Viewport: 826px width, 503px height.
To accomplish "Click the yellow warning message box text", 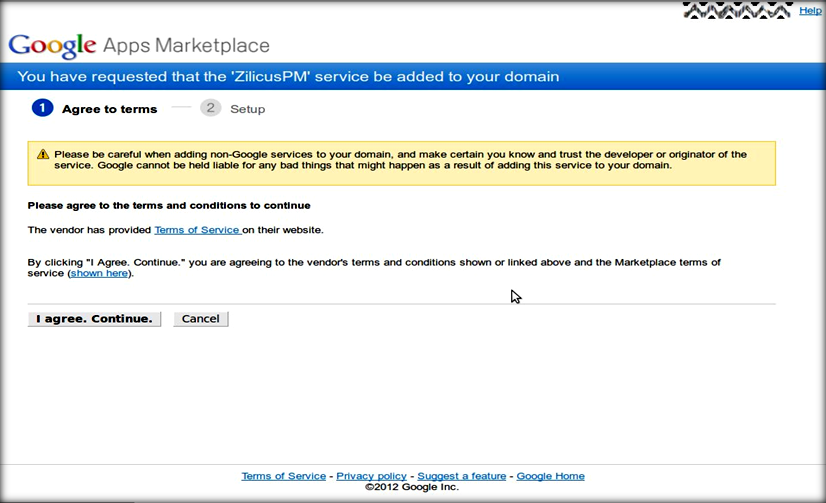I will point(400,160).
